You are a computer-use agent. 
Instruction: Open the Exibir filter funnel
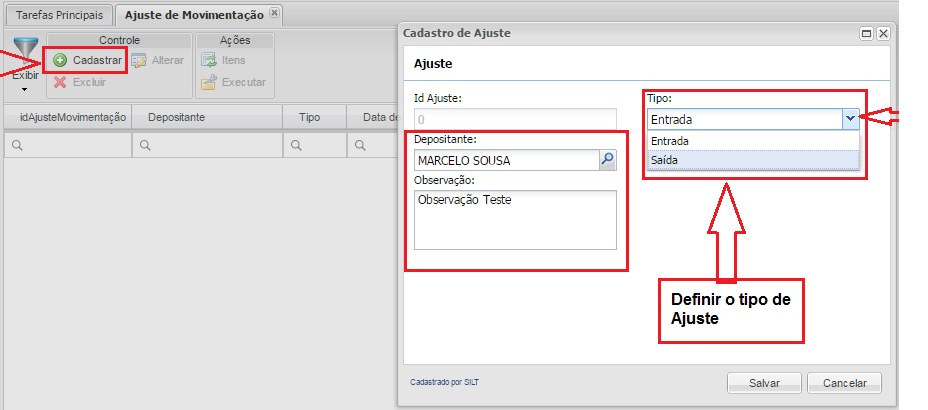click(x=24, y=53)
